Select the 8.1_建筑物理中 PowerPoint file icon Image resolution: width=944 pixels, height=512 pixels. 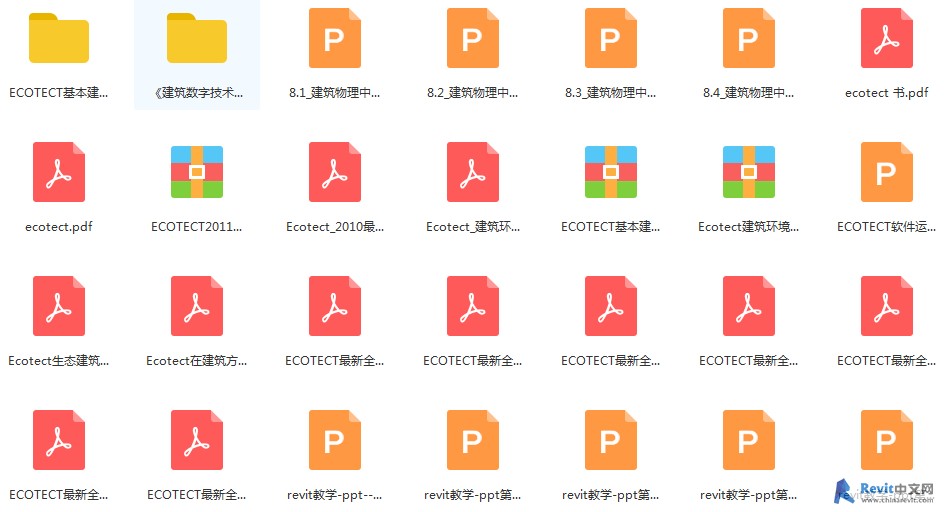coord(335,38)
